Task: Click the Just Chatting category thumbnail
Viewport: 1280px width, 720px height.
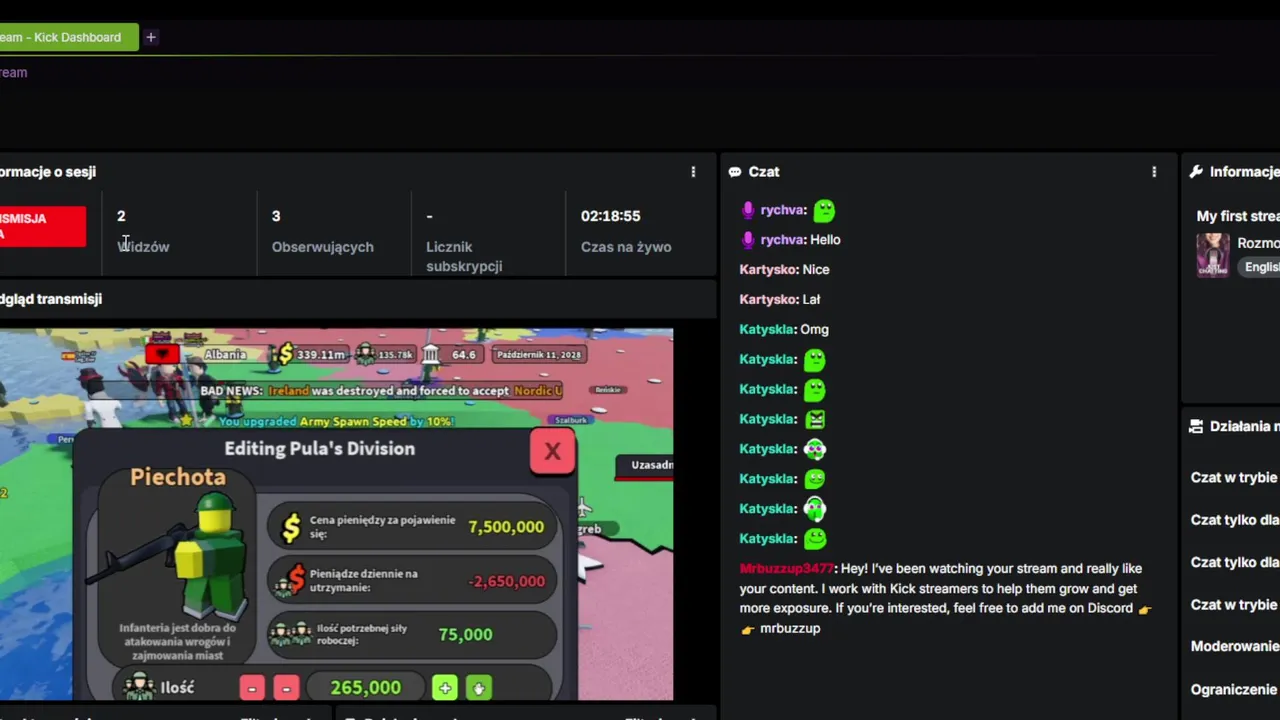Action: tap(1213, 255)
